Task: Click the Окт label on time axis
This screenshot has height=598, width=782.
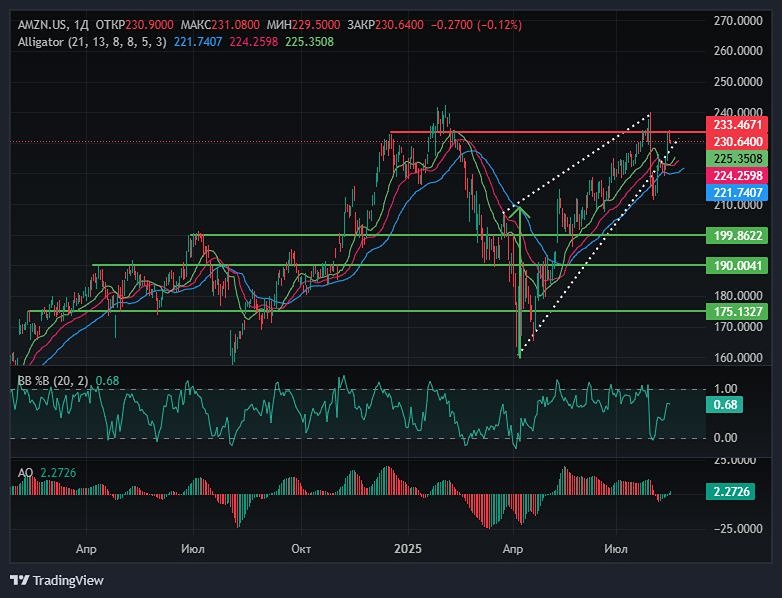Action: 301,549
